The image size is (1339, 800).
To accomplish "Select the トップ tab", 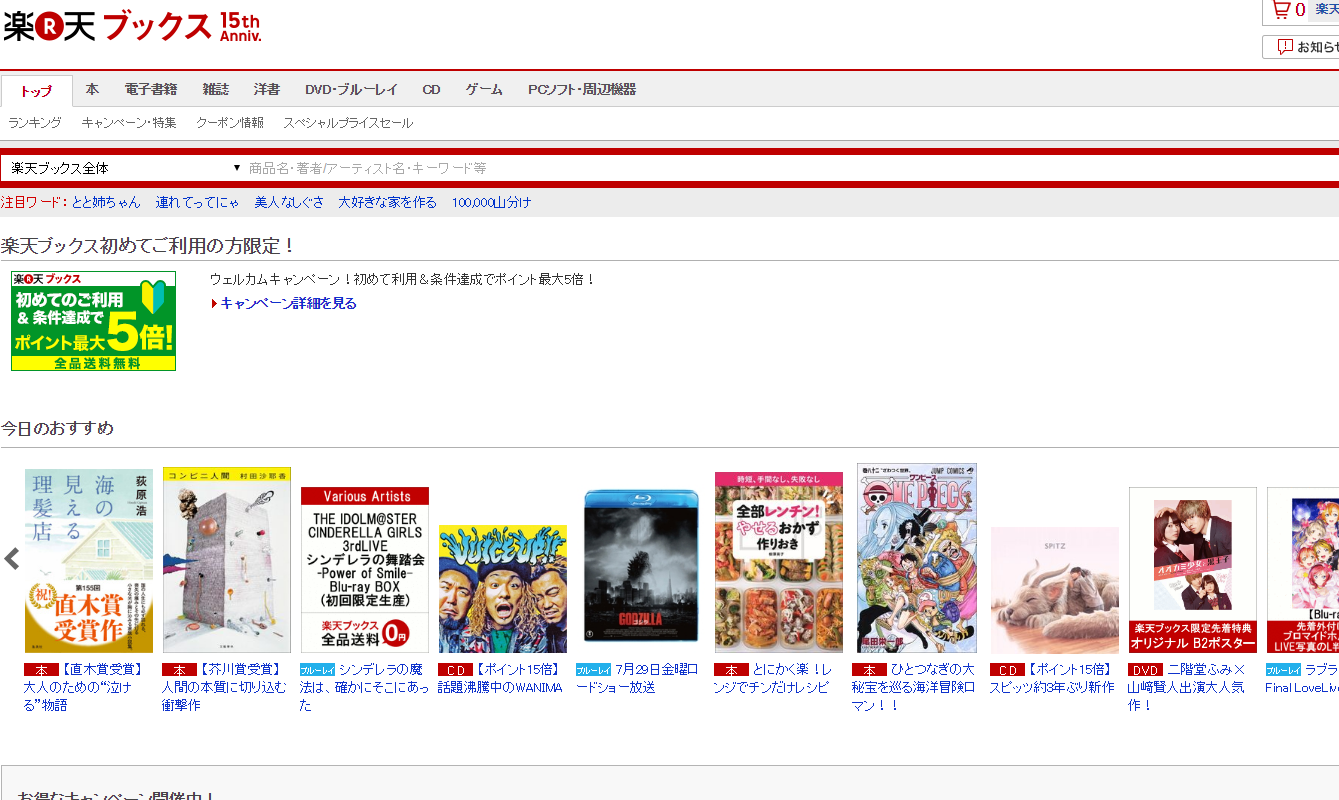I will pos(36,91).
